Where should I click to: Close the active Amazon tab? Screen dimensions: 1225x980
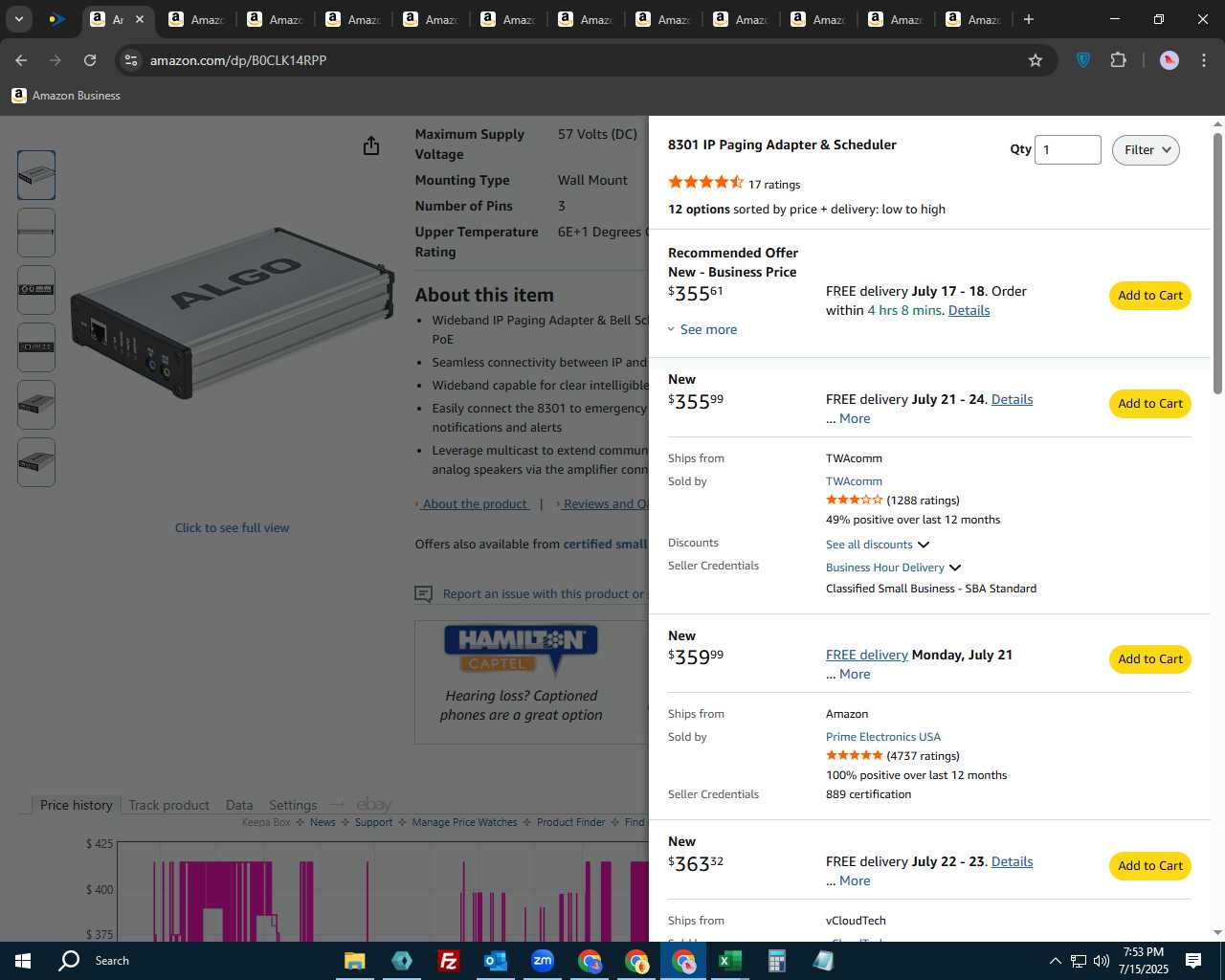click(139, 19)
